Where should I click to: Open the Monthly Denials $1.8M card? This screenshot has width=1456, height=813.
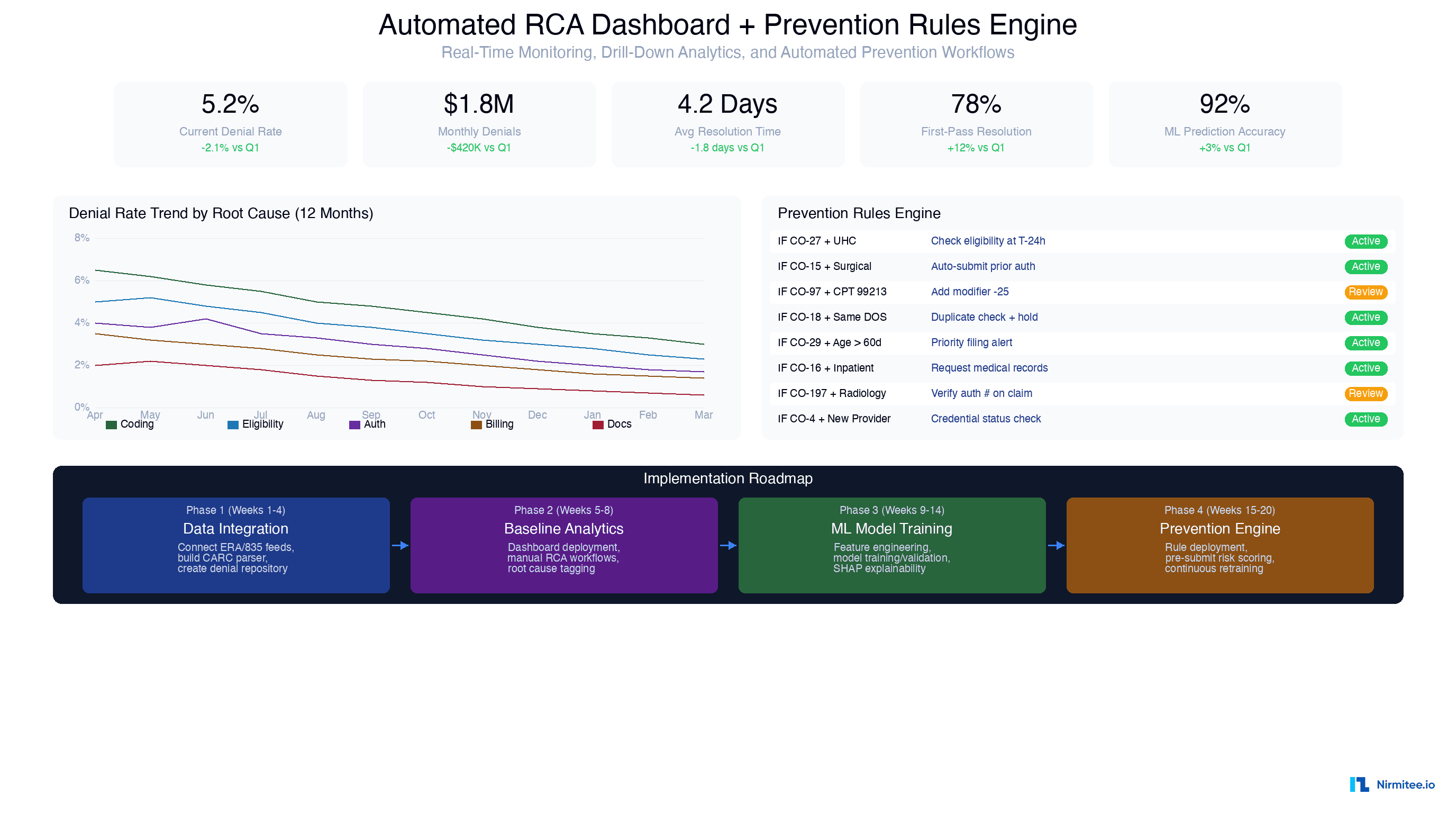click(479, 124)
